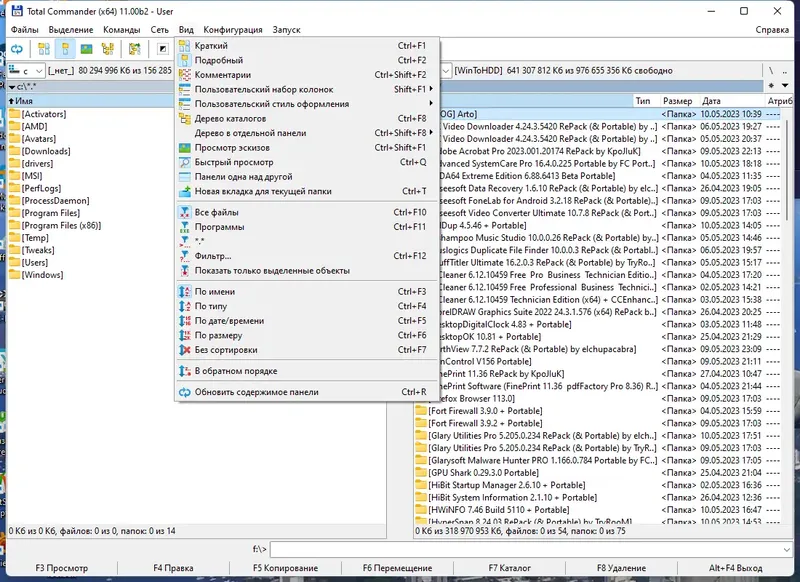Screen dimensions: 800x582
Task: Expand Дерево в отдельной панели submenu
Action: (307, 133)
